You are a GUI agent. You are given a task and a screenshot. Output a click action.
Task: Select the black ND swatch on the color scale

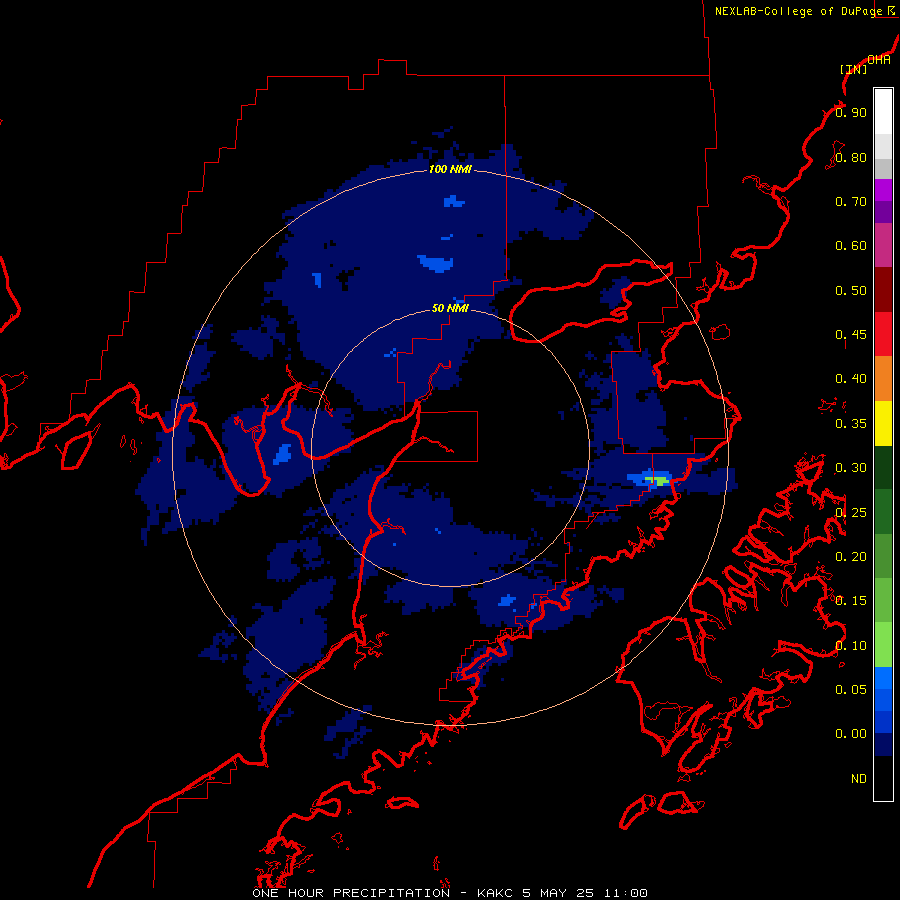[883, 778]
